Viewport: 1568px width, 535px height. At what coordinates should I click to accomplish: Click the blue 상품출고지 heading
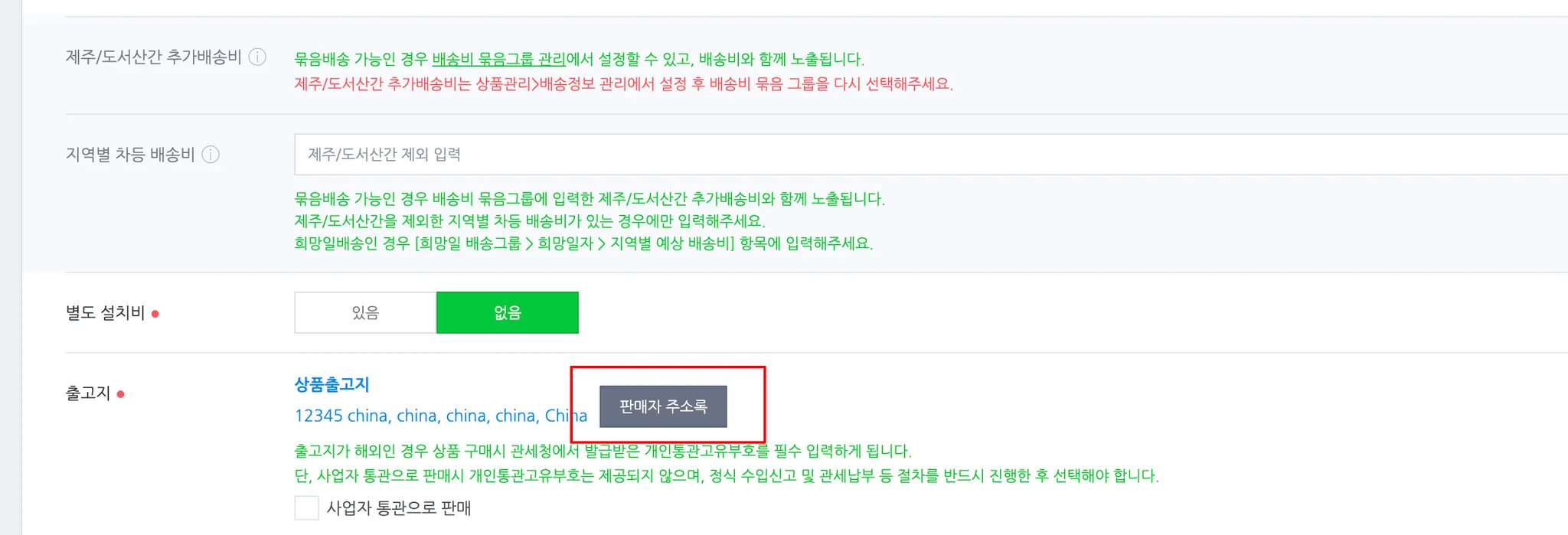pyautogui.click(x=332, y=384)
